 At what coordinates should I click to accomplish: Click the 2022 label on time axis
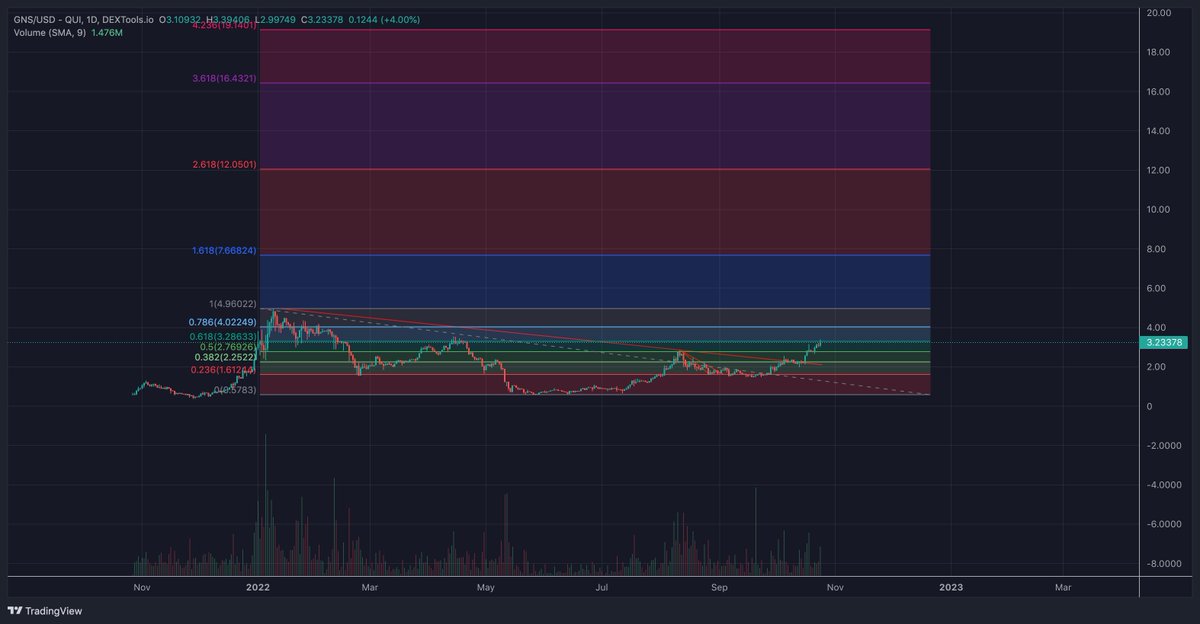pyautogui.click(x=258, y=588)
